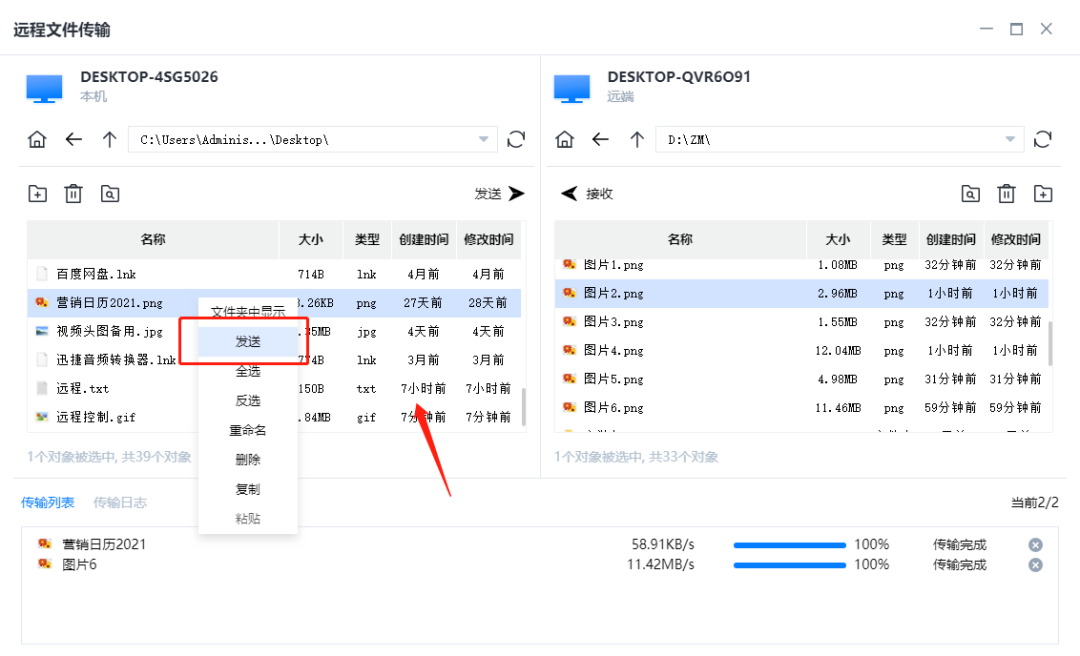Select remote file 图片3.png
Screen dimensions: 1080x656
pyautogui.click(x=802, y=322)
